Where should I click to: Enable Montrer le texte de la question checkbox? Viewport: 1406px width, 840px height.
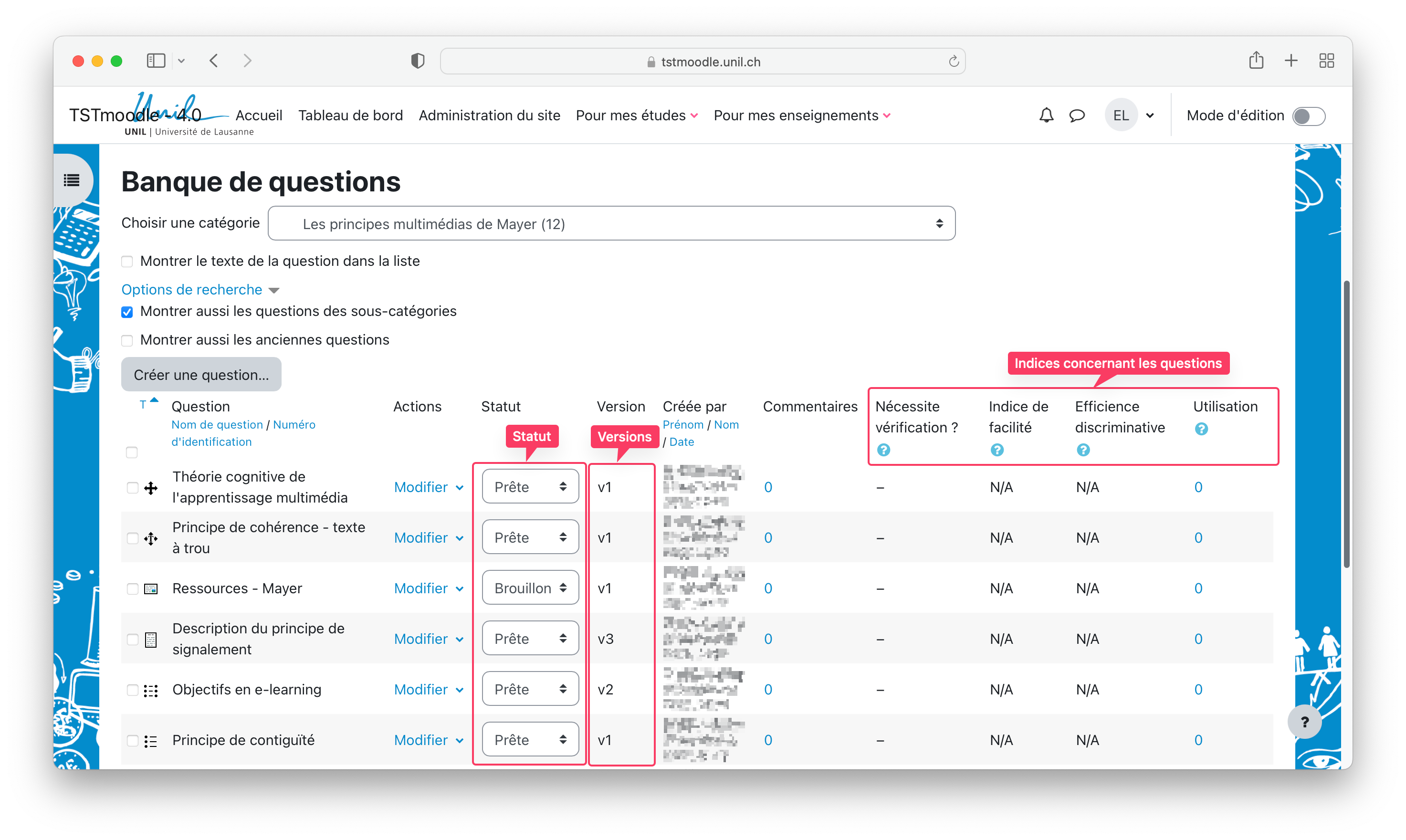coord(127,262)
